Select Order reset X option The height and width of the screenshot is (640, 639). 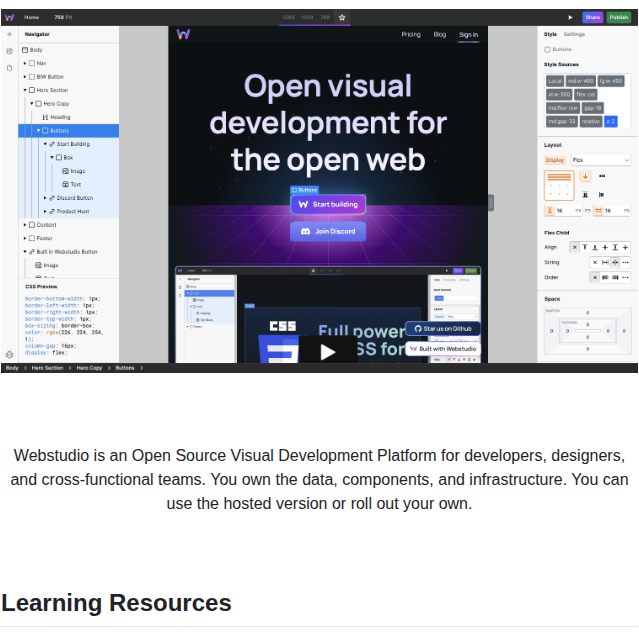point(595,278)
